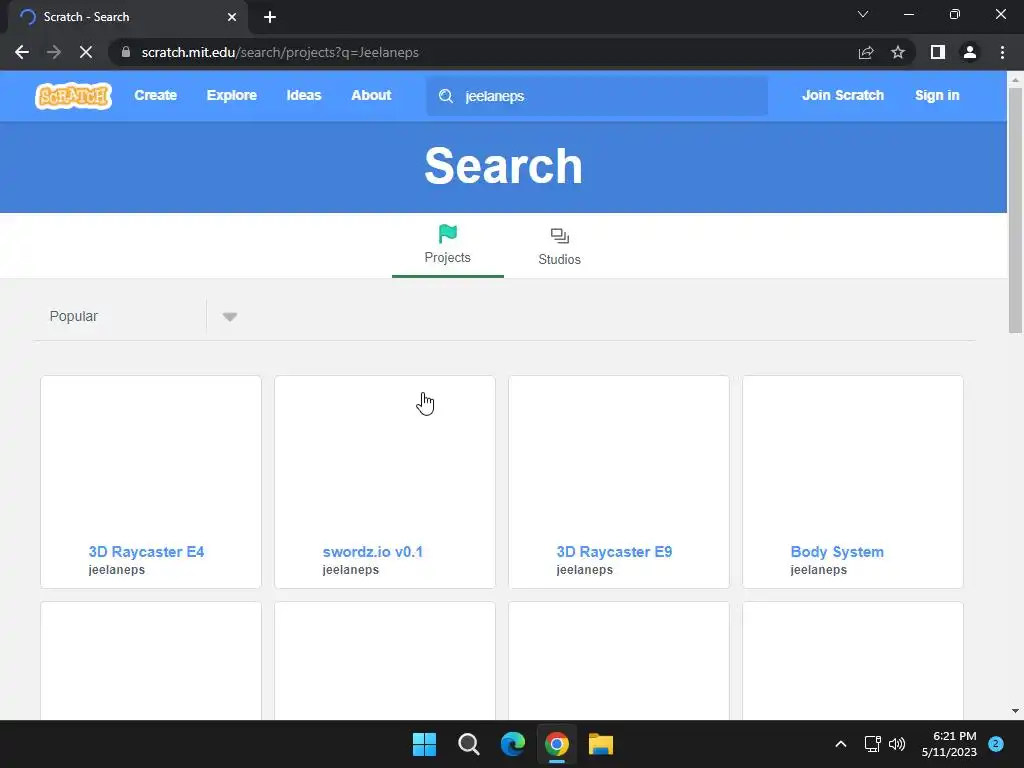
Task: Click the scrollbar down arrow
Action: [1015, 711]
